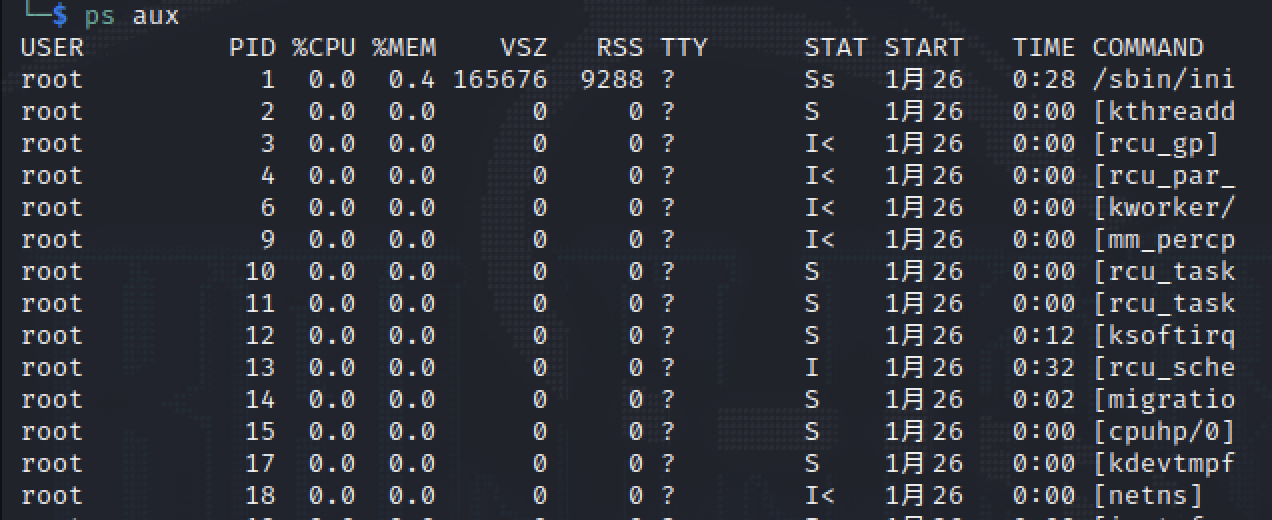Screen dimensions: 1272x520
Task: Select the VSZ column header
Action: [523, 48]
